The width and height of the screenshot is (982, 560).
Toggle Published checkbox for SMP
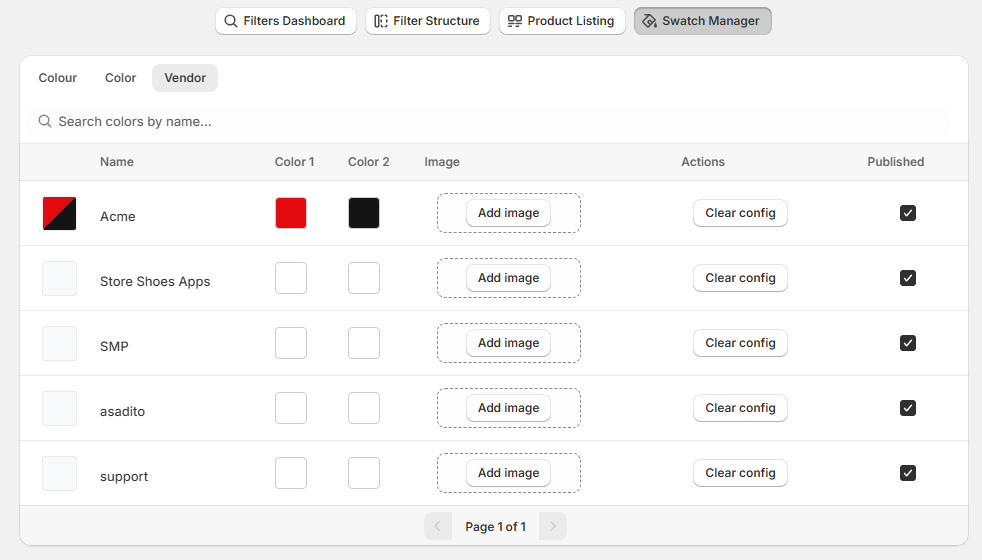click(907, 343)
